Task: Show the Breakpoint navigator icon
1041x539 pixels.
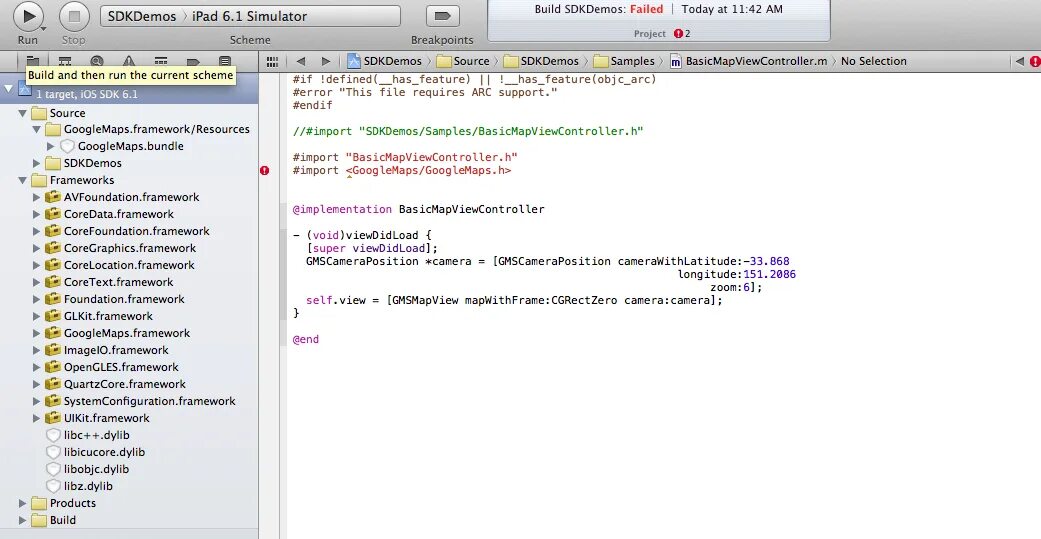Action: click(193, 61)
